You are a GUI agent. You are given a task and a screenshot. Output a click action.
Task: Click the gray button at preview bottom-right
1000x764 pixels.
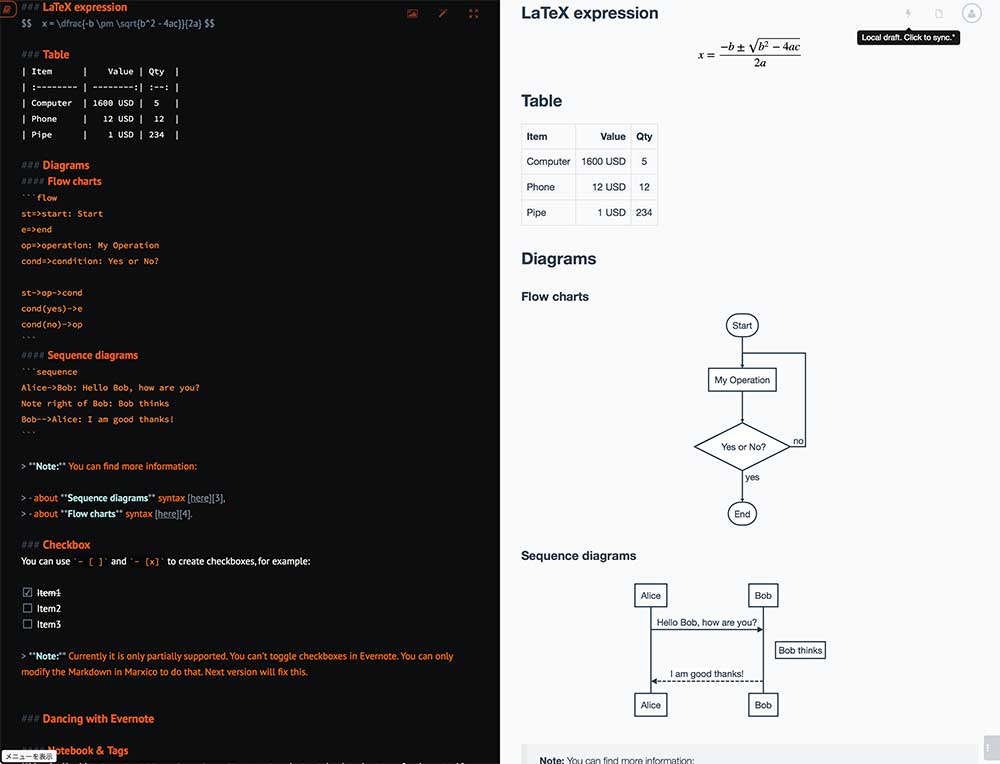989,748
